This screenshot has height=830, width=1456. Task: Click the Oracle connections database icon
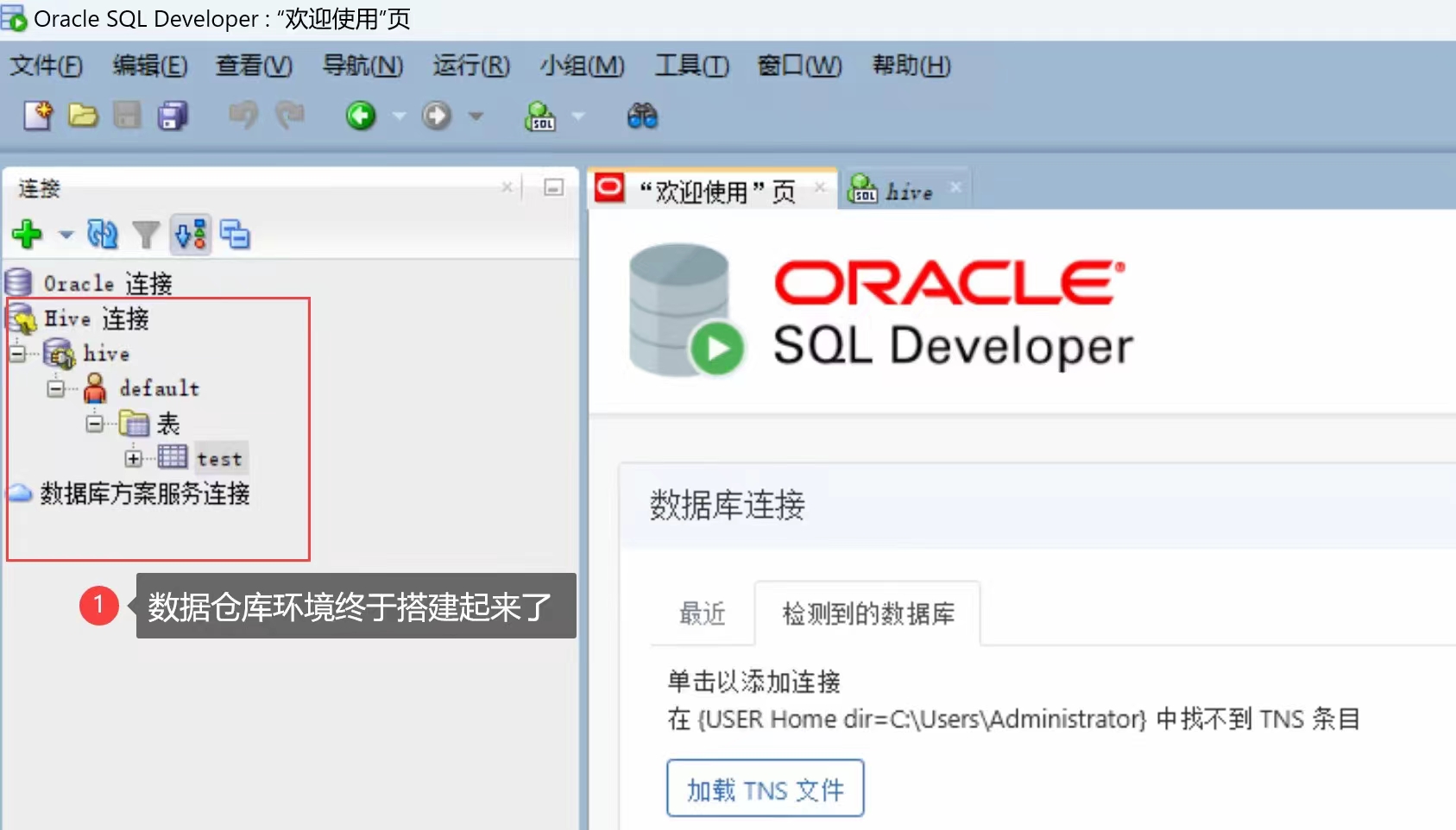pyautogui.click(x=18, y=282)
